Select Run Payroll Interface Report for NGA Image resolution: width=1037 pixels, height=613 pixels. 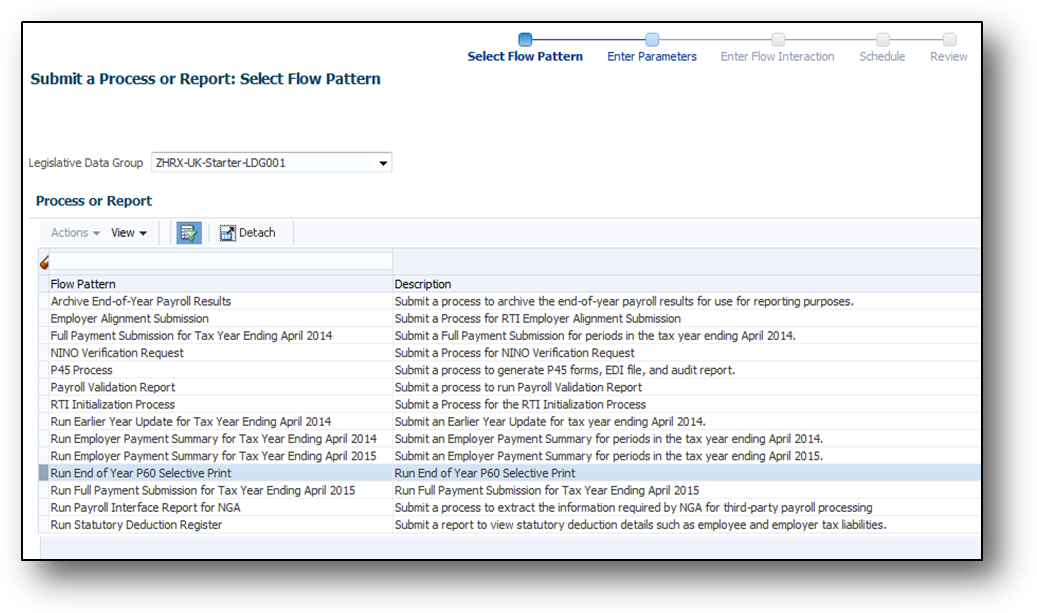pyautogui.click(x=145, y=508)
